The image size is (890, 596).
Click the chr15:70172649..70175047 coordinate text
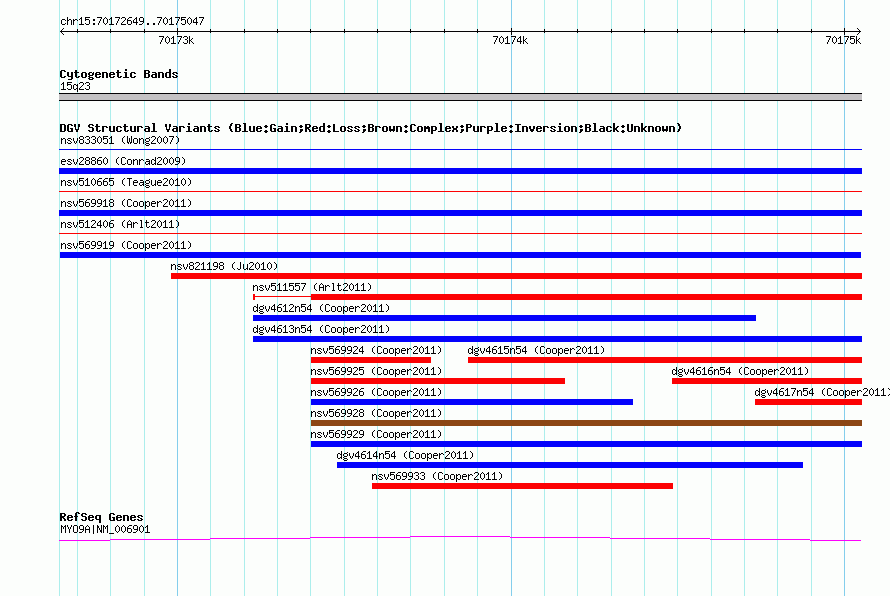(132, 21)
